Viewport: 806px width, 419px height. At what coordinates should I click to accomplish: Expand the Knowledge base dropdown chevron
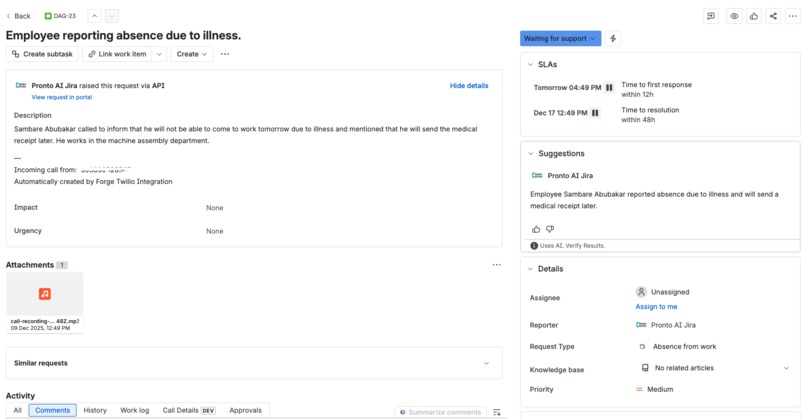[786, 368]
